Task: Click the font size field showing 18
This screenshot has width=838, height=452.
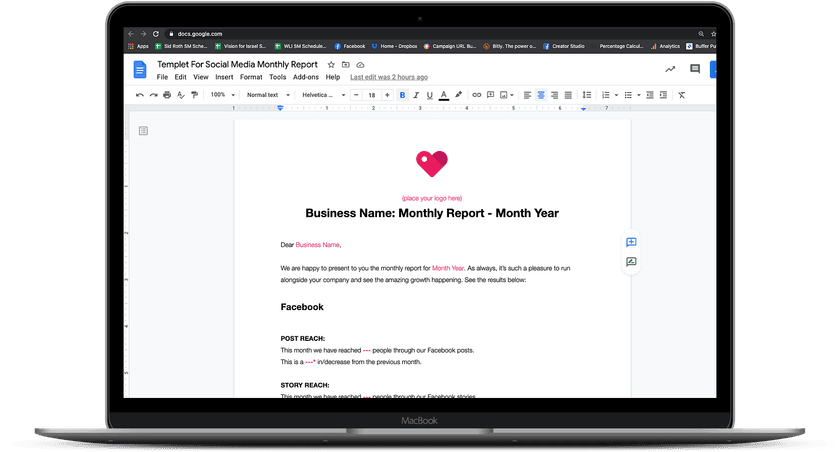Action: [x=372, y=95]
